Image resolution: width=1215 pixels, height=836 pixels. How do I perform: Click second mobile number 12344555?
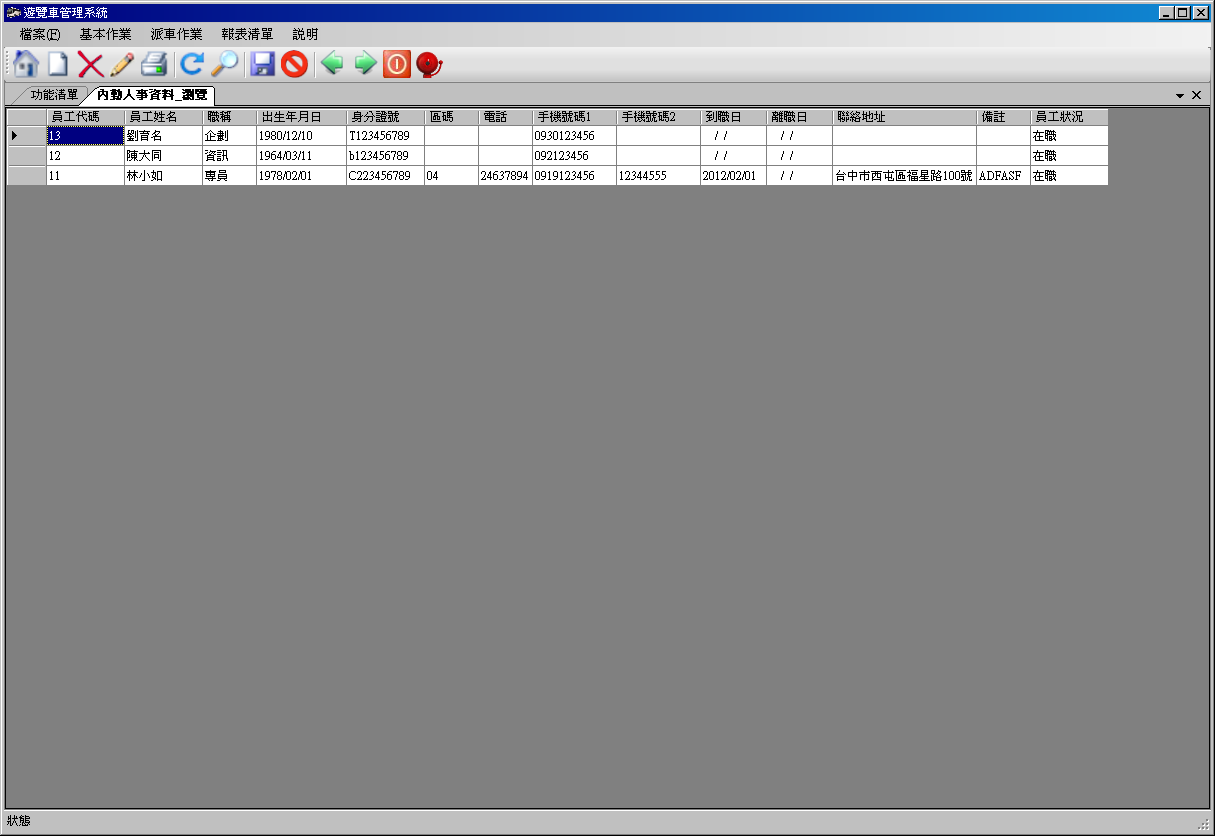click(x=658, y=175)
